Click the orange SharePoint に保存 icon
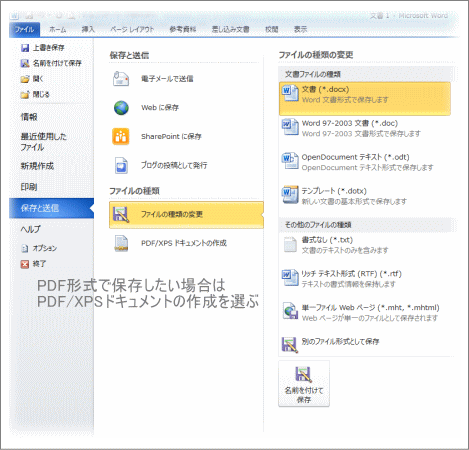Viewport: 469px width, 450px height. pos(121,136)
